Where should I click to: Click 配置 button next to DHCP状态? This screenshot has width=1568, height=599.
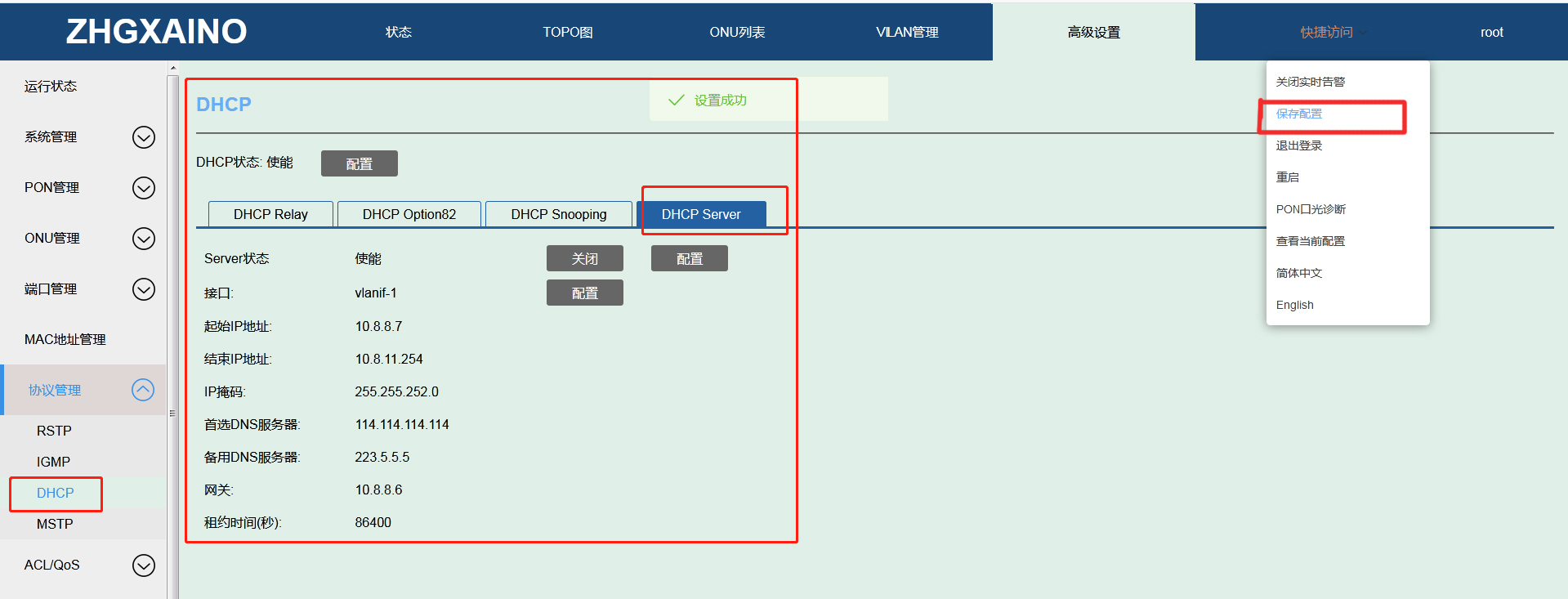pos(359,163)
